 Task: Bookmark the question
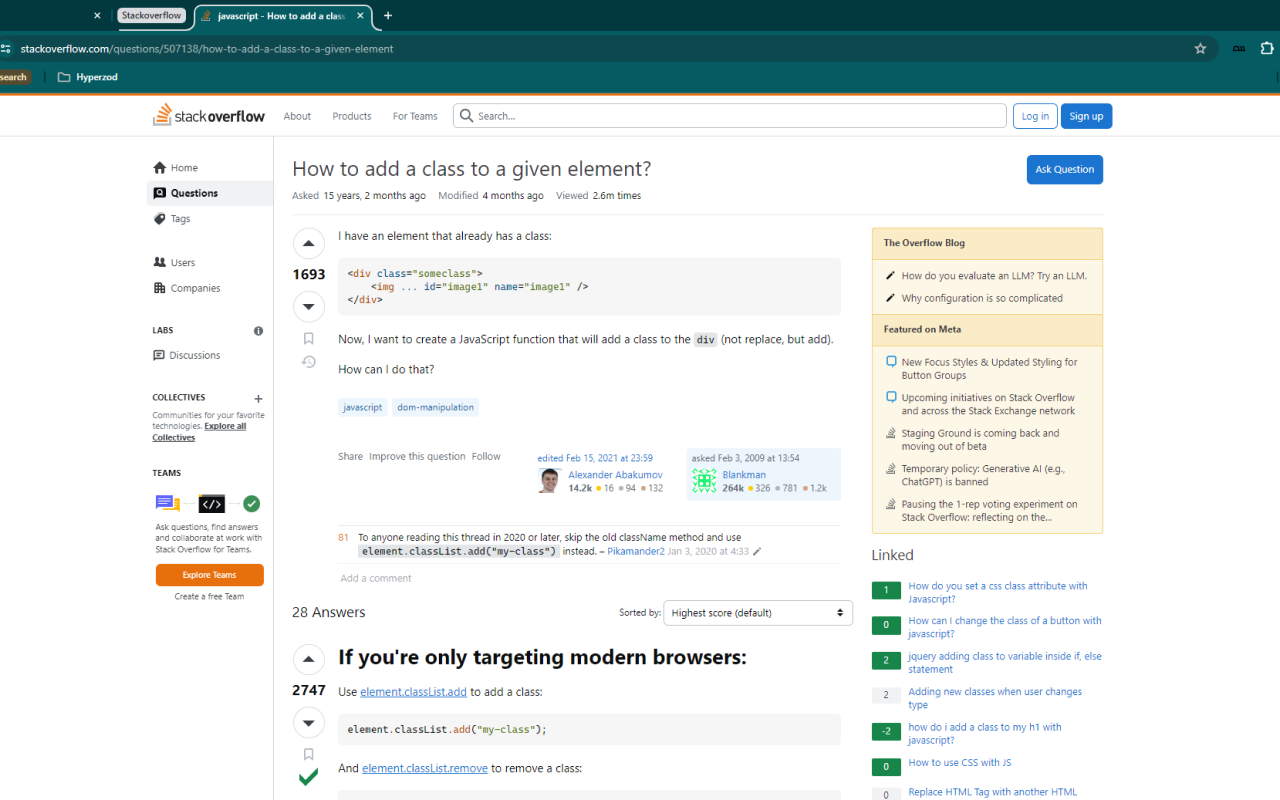(308, 339)
